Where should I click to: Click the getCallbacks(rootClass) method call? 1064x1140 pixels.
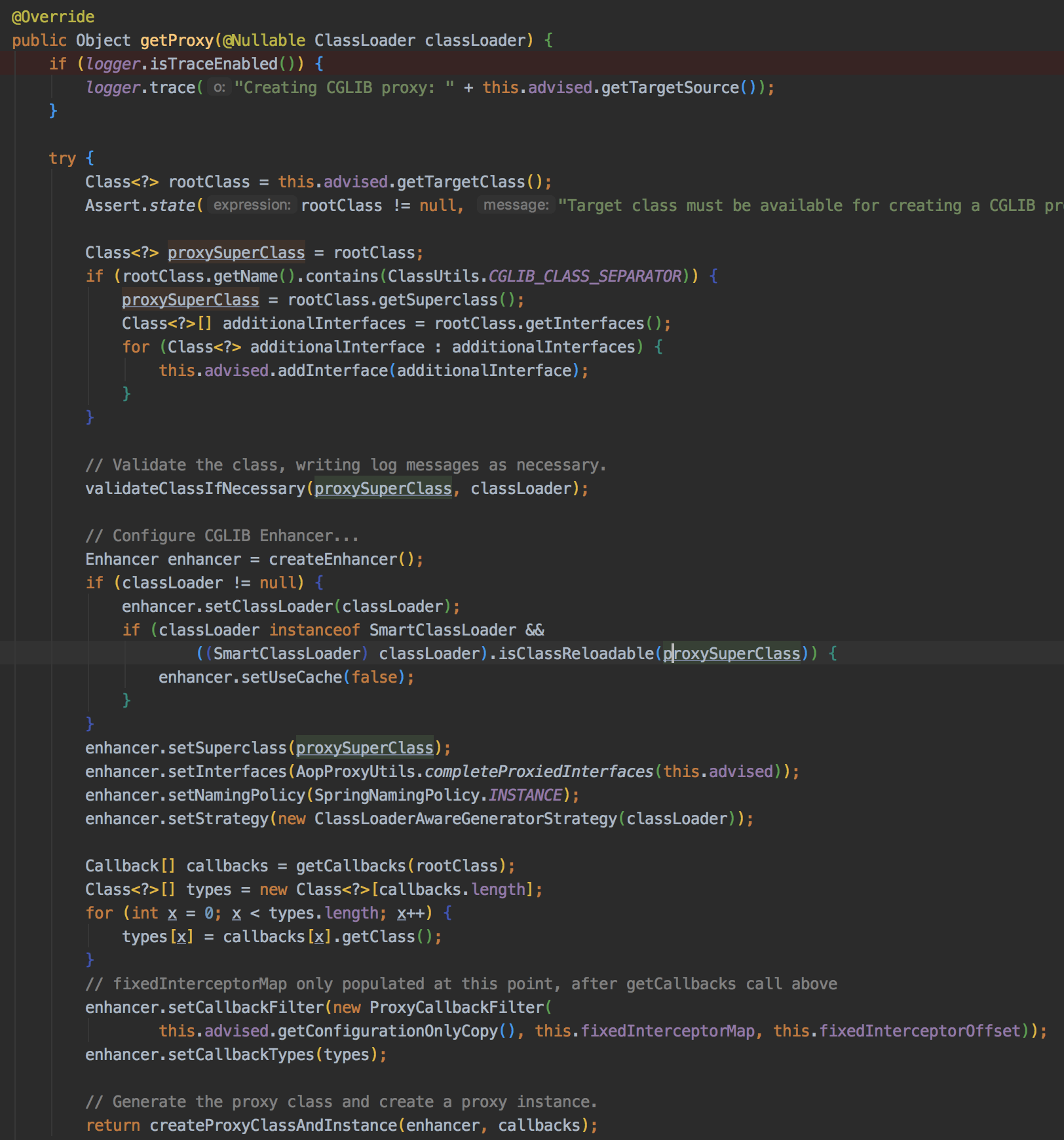(401, 865)
